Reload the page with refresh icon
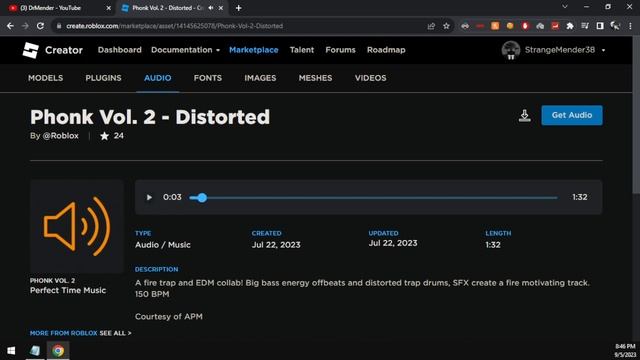This screenshot has height=360, width=640. click(x=40, y=26)
